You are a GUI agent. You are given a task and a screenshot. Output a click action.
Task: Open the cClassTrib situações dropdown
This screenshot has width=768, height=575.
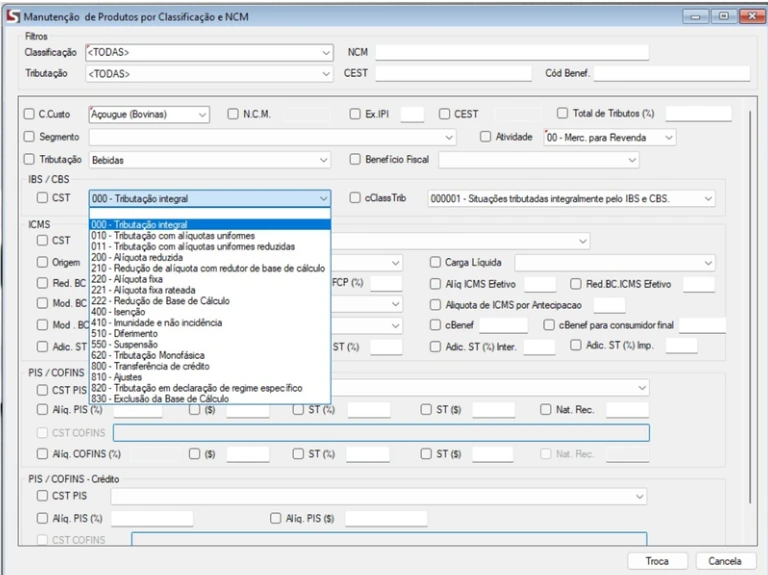pyautogui.click(x=707, y=199)
